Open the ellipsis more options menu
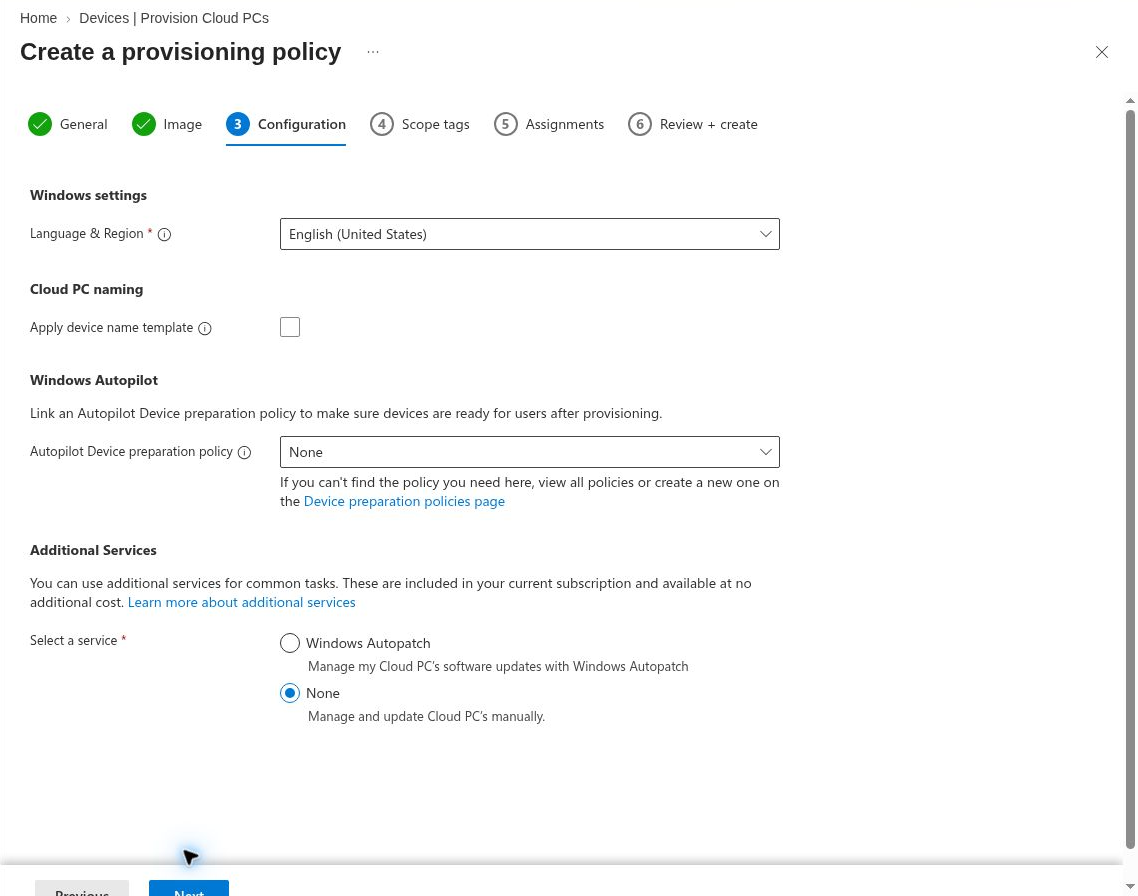1138x896 pixels. pos(373,52)
